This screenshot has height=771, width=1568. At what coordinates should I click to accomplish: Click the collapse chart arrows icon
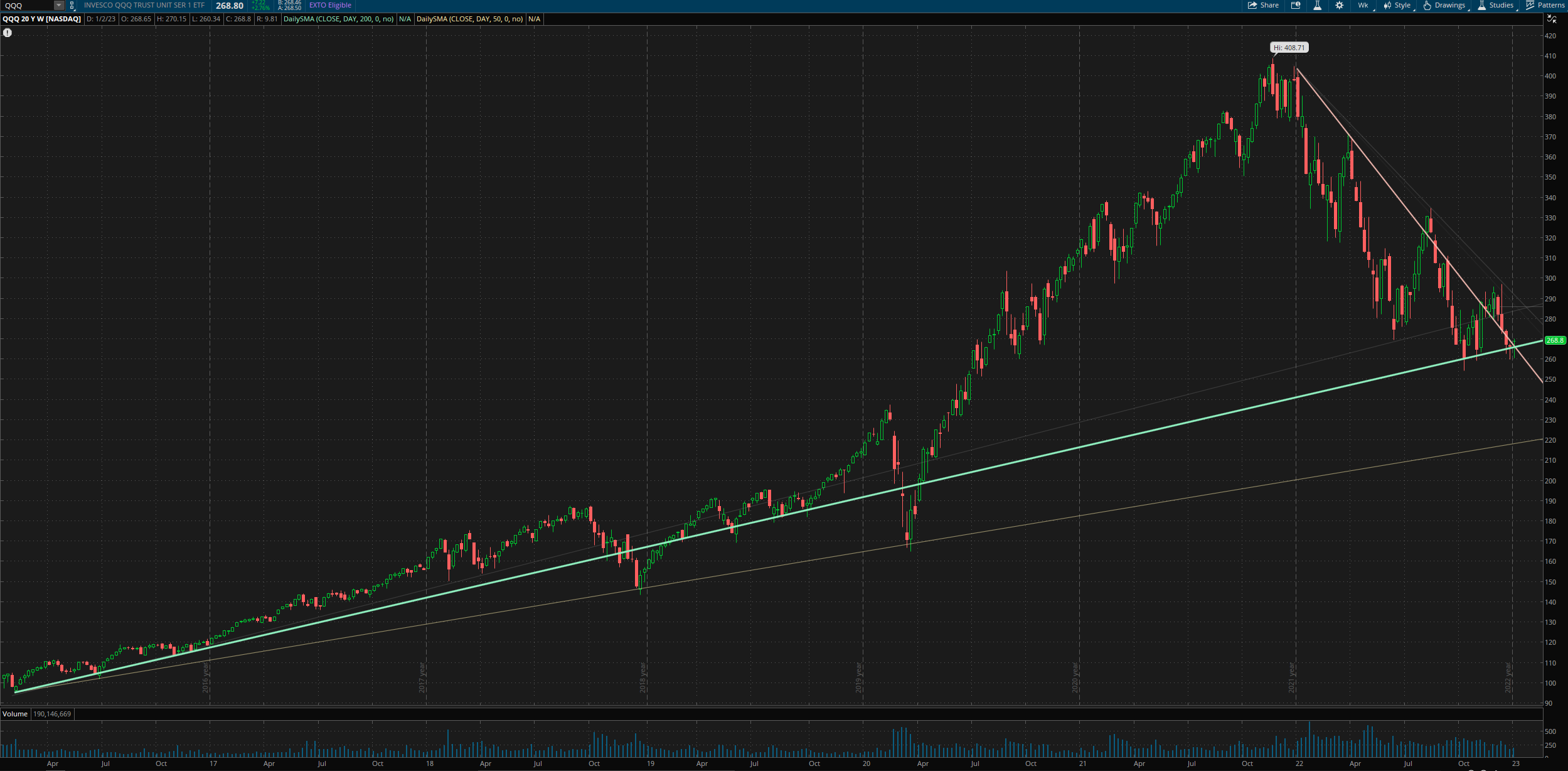(x=1552, y=19)
